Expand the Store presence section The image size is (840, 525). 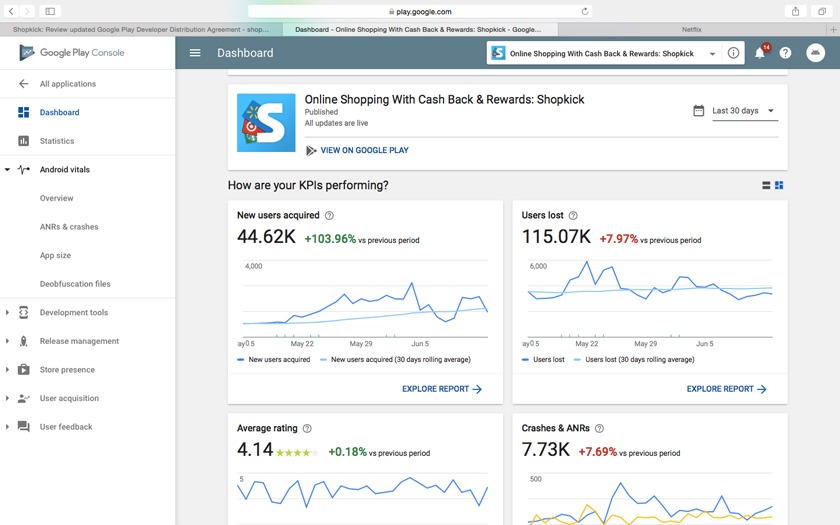(8, 370)
